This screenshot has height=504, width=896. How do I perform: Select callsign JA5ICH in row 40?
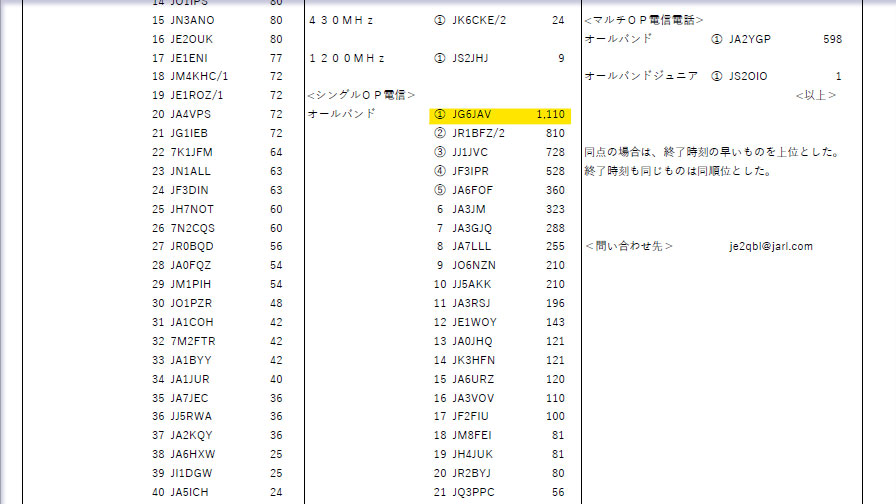[191, 491]
